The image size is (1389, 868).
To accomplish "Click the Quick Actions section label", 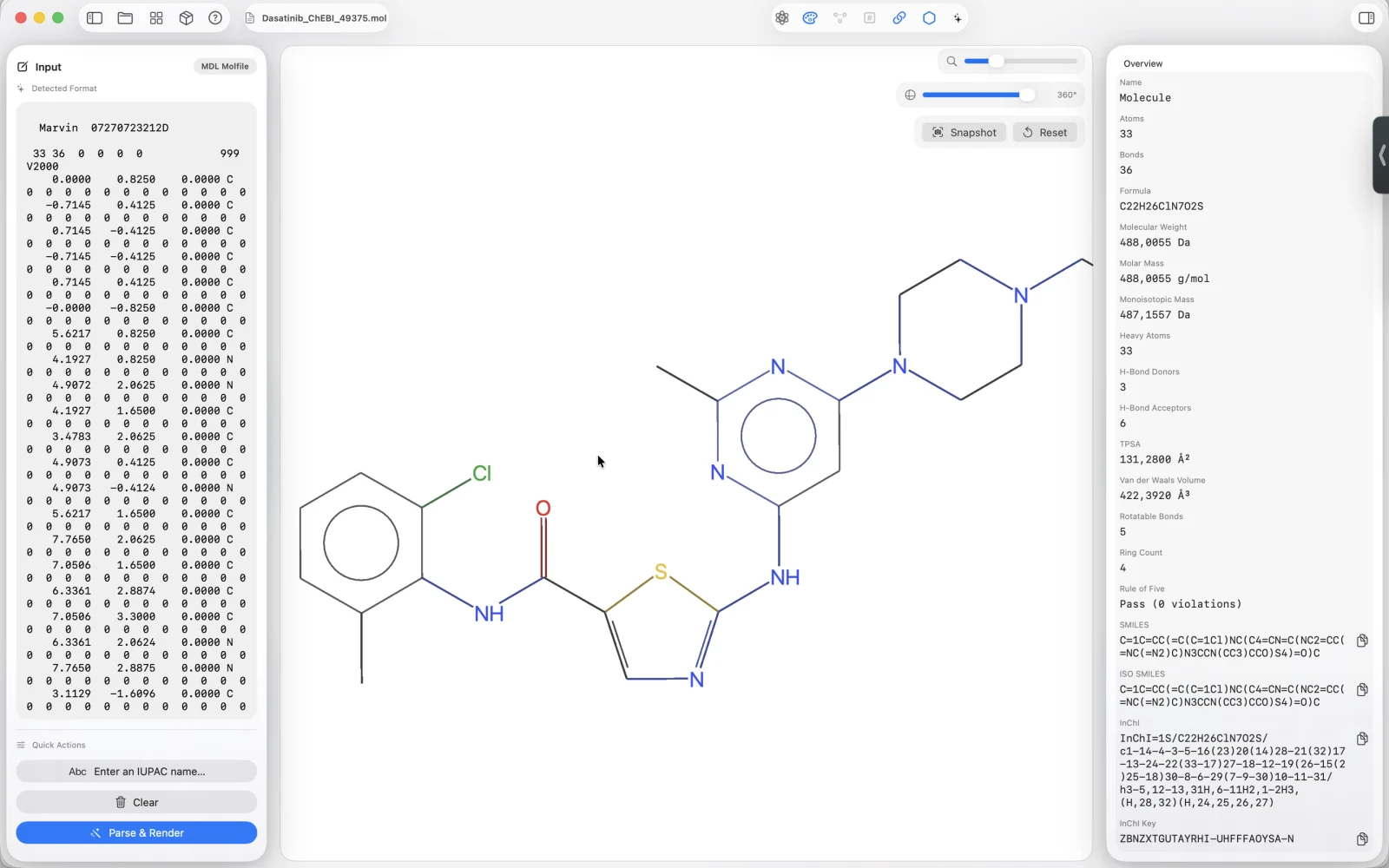I will coord(58,746).
